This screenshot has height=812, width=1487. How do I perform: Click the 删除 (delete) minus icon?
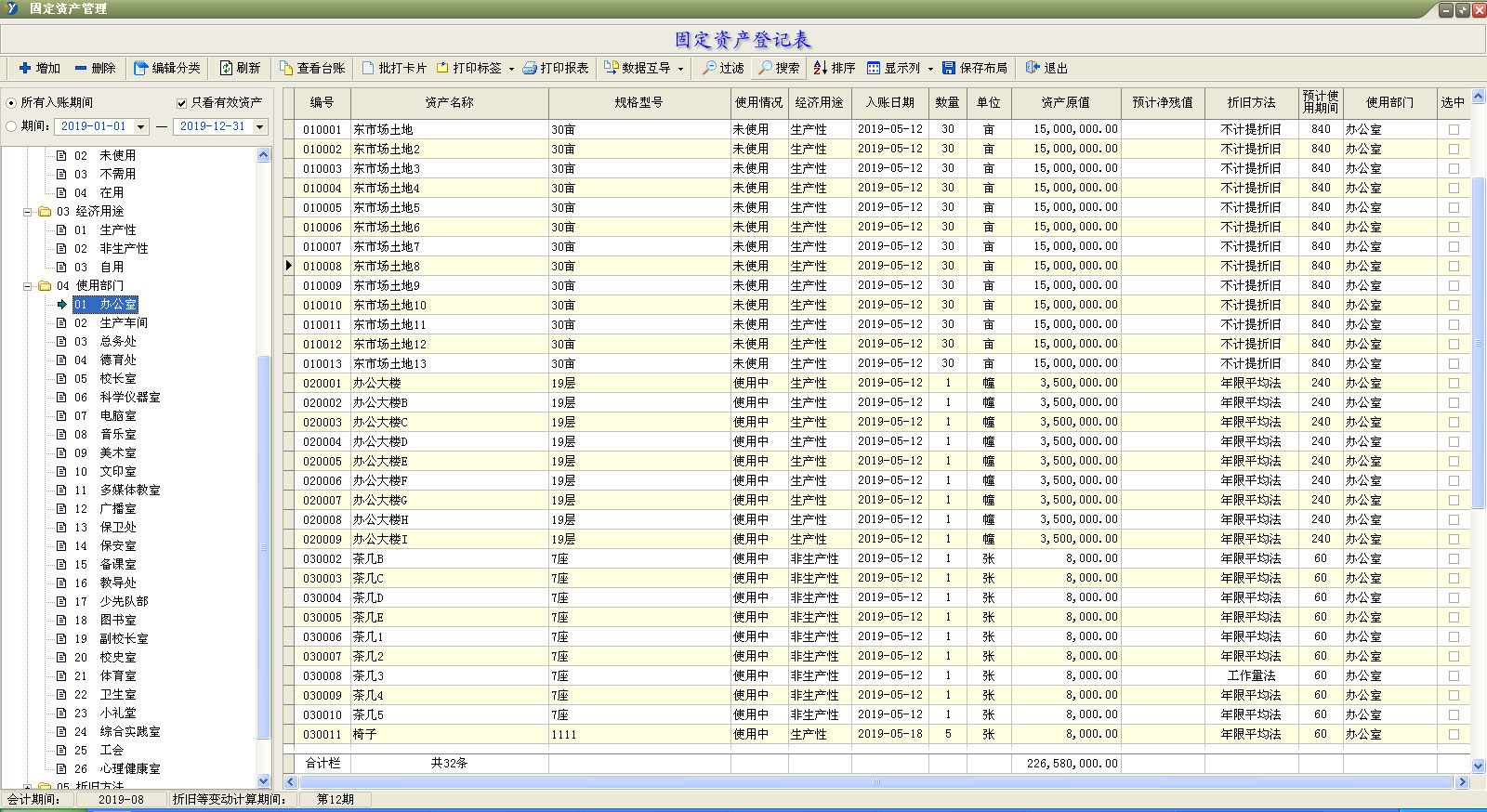coord(81,68)
